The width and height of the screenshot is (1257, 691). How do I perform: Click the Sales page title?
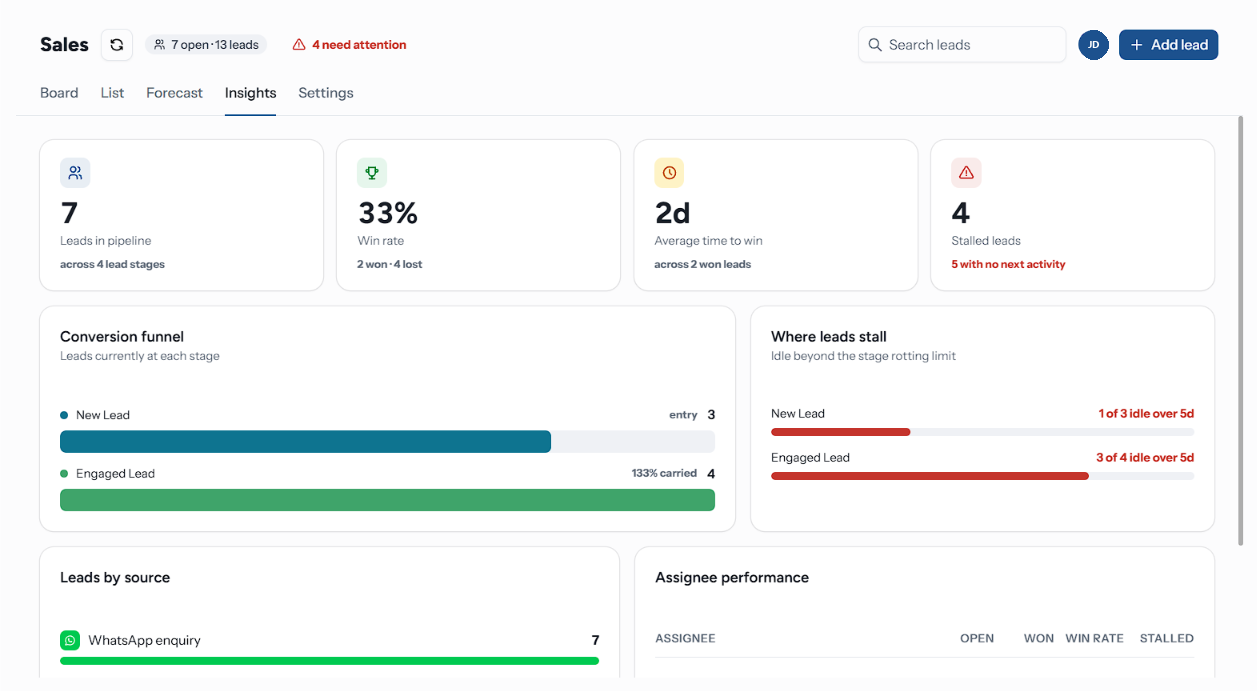[x=64, y=45]
